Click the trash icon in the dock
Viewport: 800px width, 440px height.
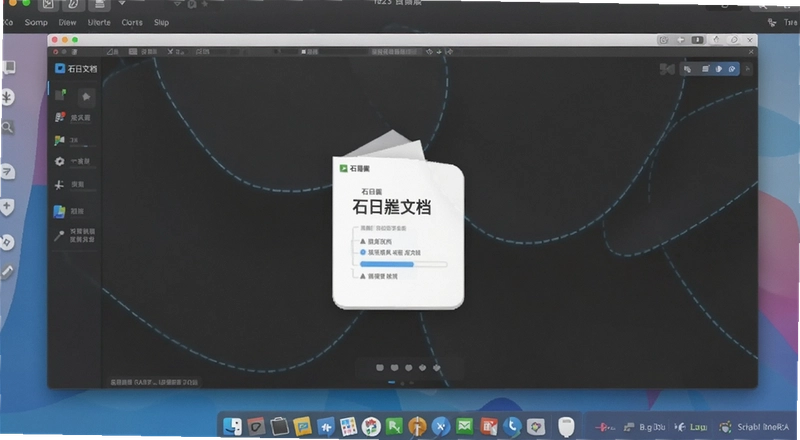[566, 426]
